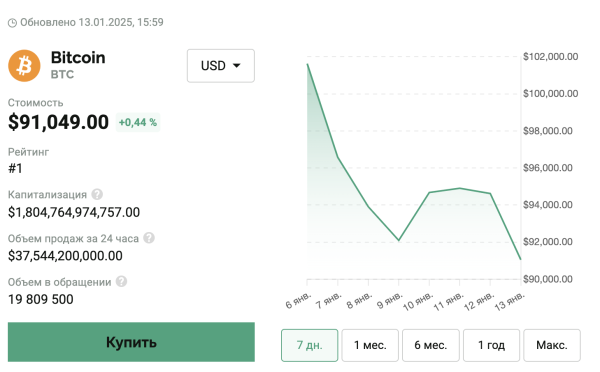Click the $102,000.00 axis label
Viewport: 600px width, 372px height.
pos(551,57)
